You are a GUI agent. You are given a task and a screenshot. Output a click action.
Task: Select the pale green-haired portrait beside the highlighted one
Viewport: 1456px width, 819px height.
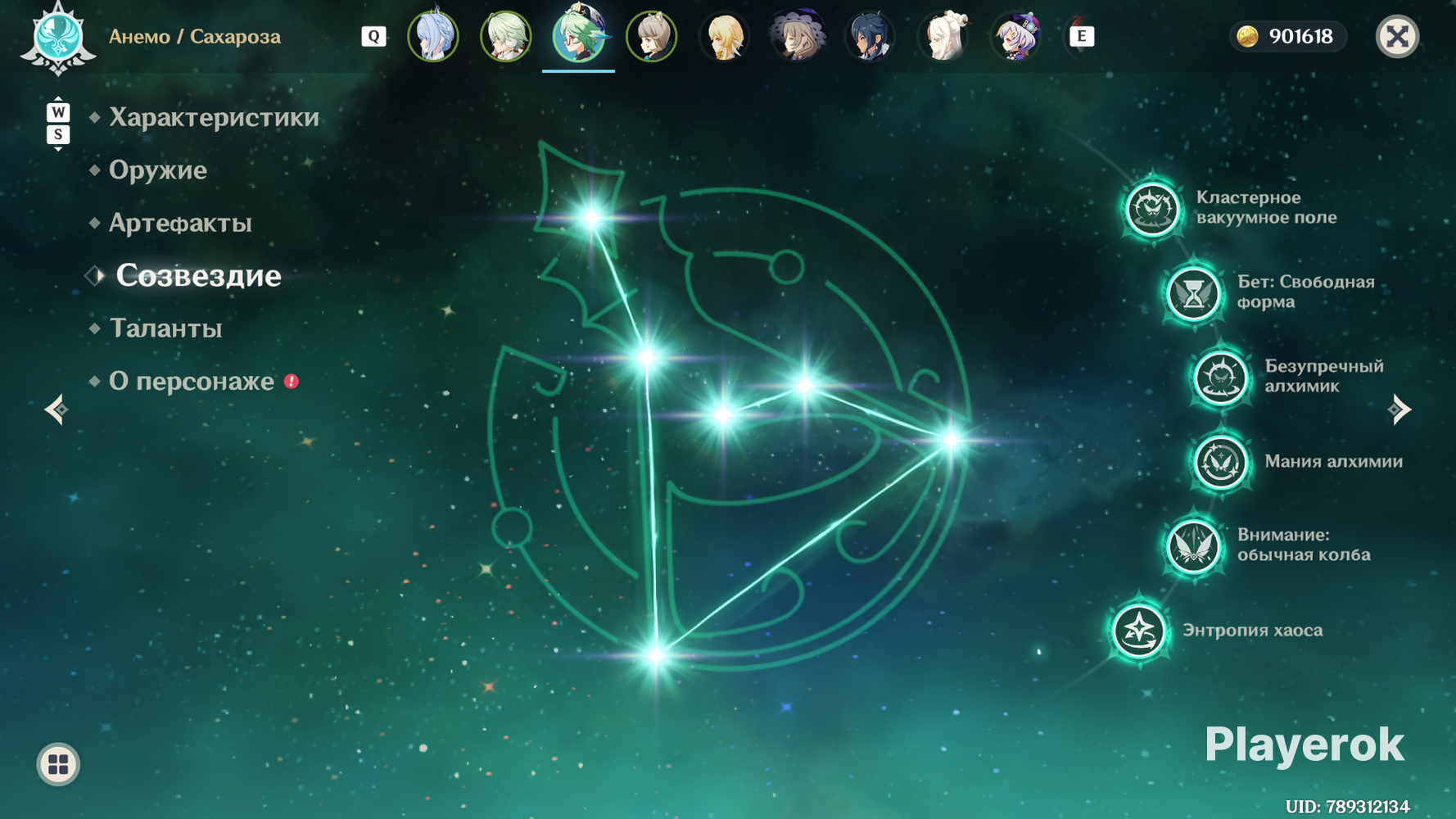(505, 36)
